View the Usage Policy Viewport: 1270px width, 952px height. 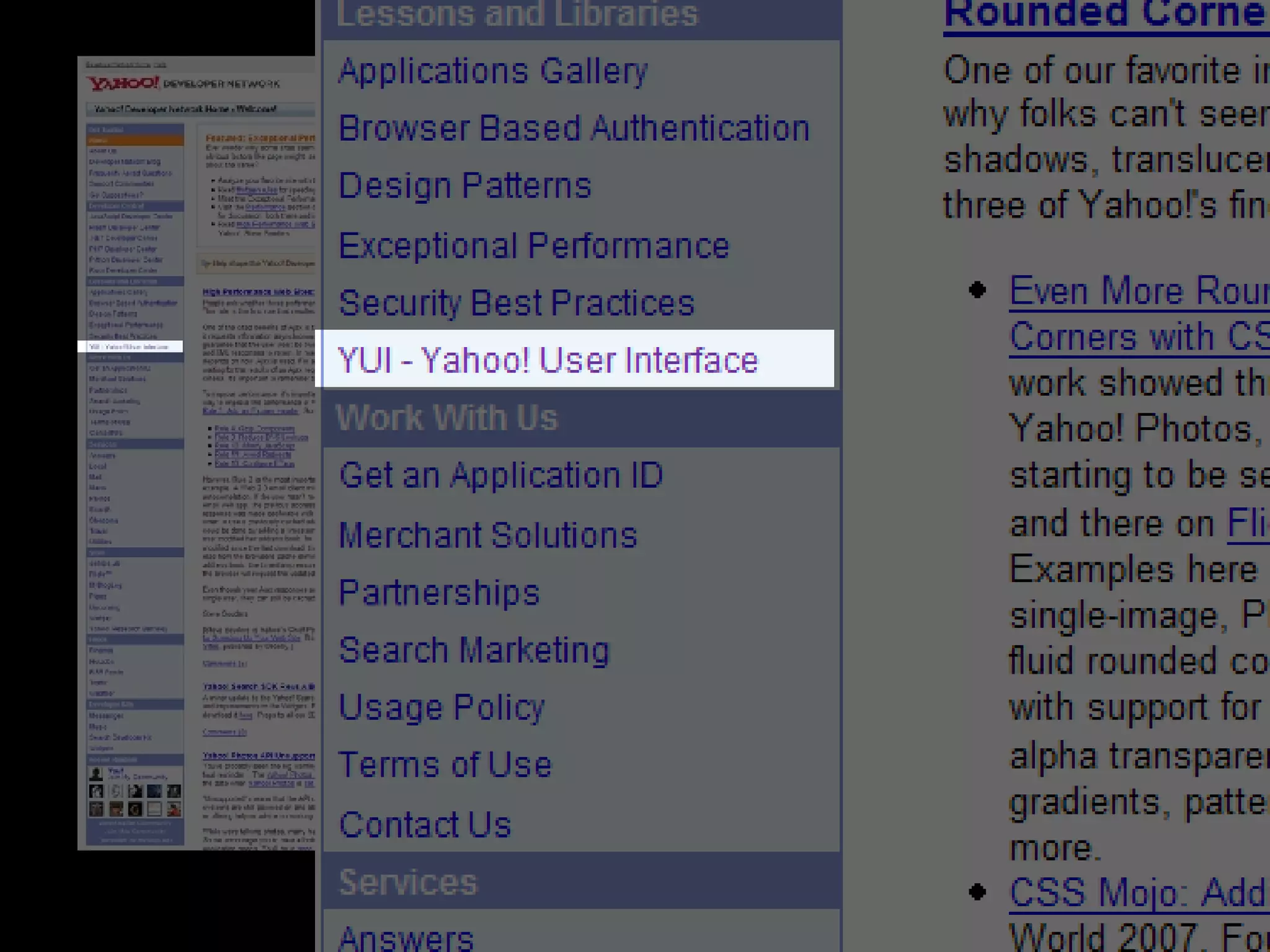click(441, 707)
